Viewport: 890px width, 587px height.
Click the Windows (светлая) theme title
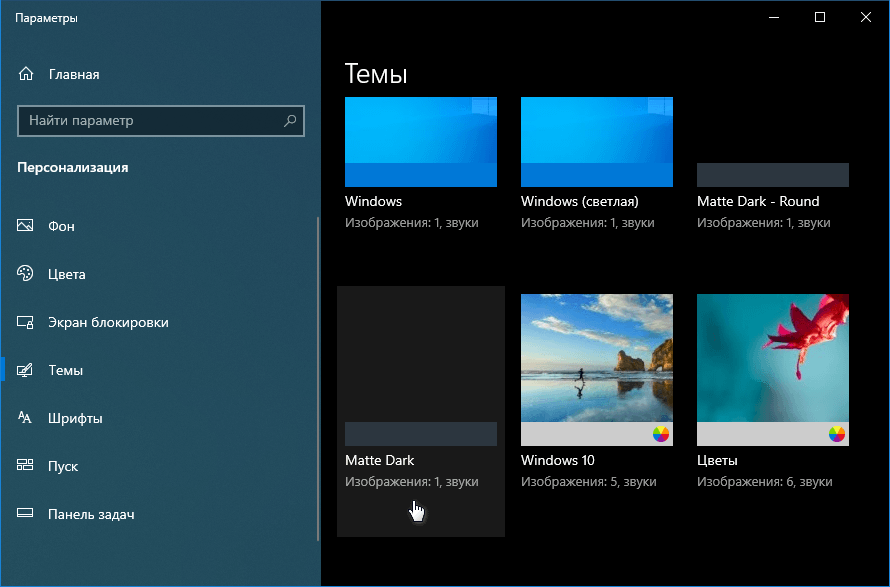click(x=580, y=201)
